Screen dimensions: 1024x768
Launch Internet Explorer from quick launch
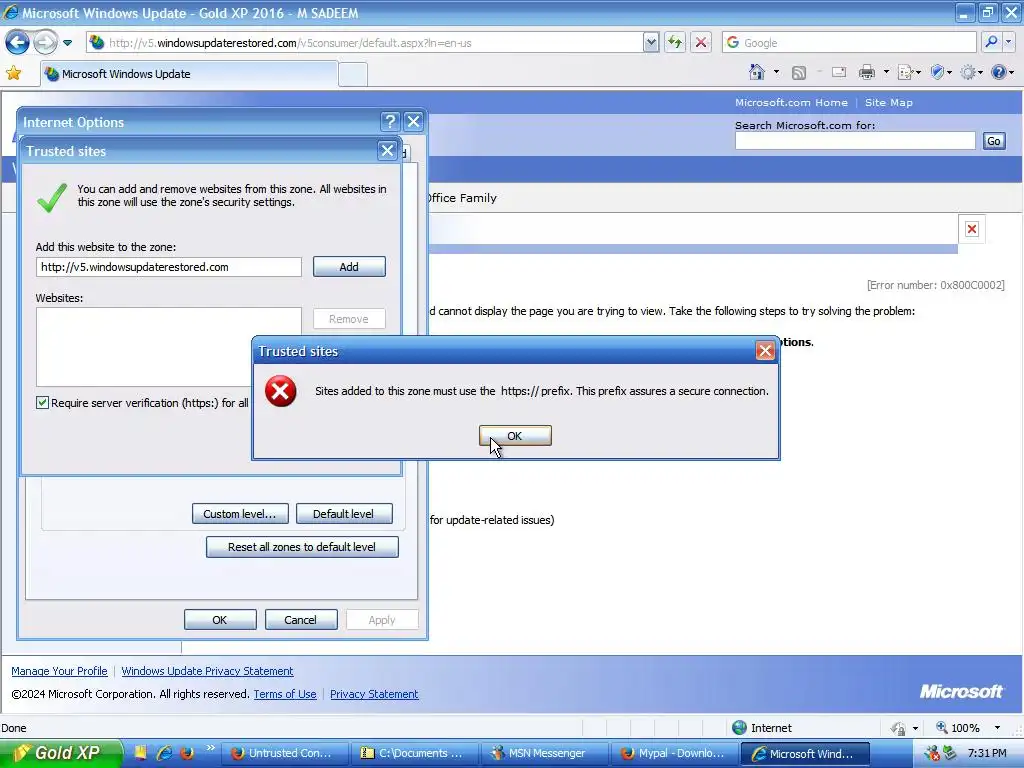tap(164, 753)
